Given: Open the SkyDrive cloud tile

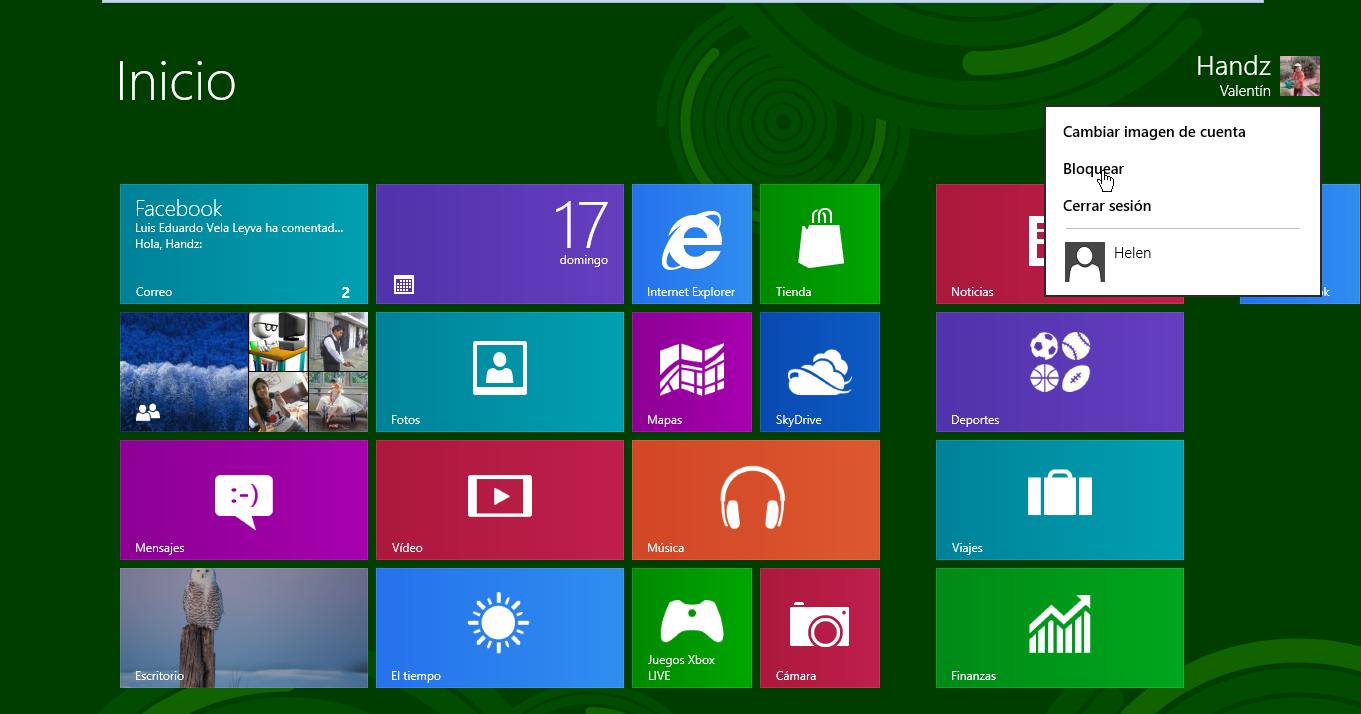Looking at the screenshot, I should tap(819, 372).
